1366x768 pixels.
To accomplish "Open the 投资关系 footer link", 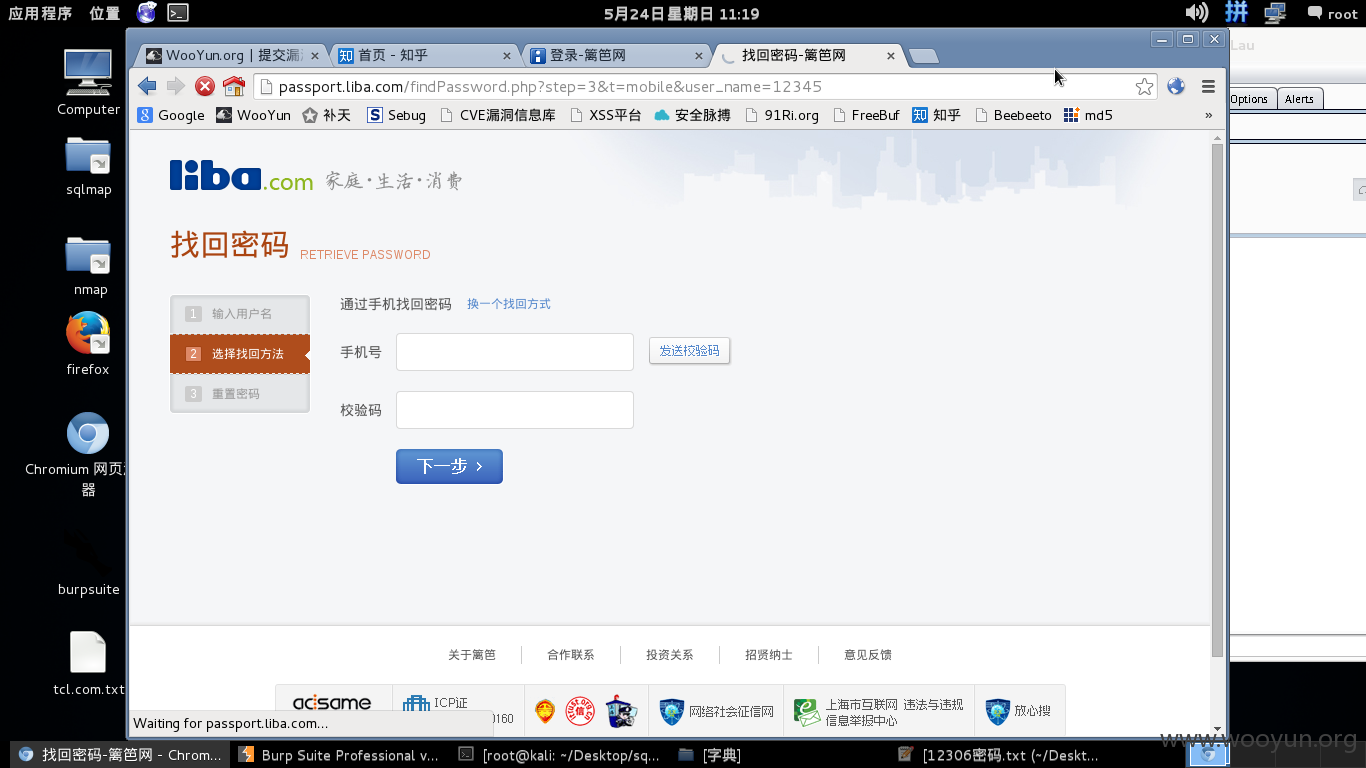I will pos(670,655).
